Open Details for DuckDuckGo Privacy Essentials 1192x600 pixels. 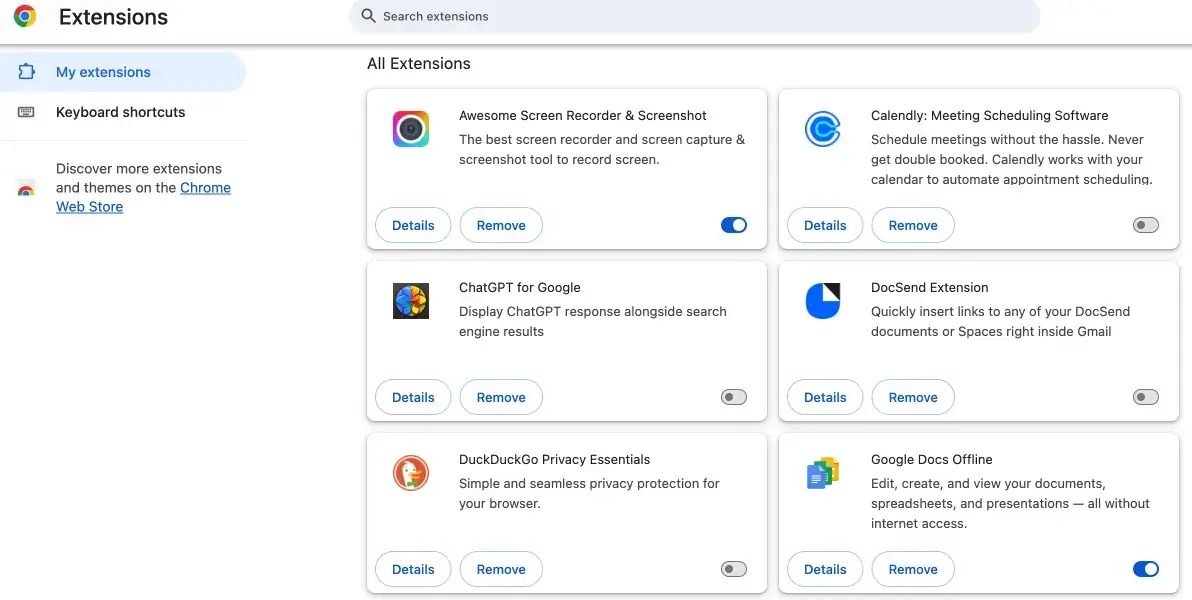[x=413, y=569]
